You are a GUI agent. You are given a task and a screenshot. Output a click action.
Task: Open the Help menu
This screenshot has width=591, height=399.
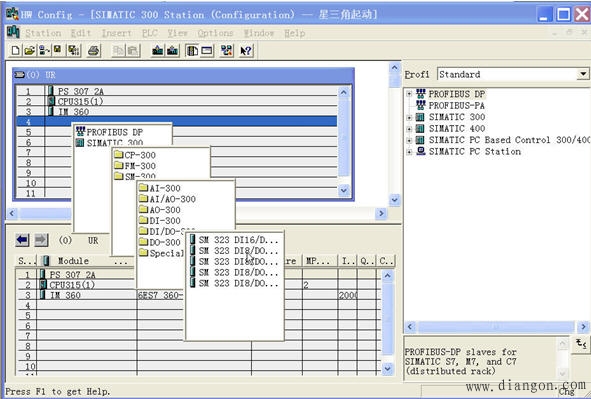pos(294,33)
